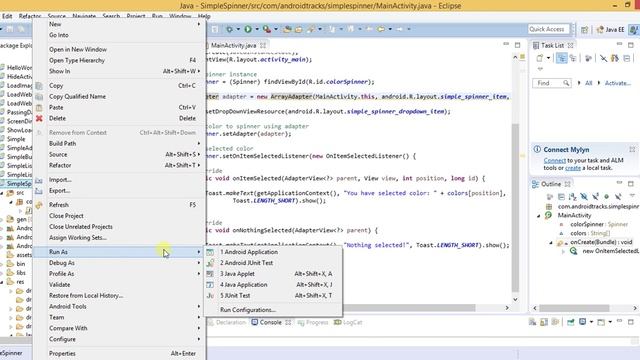Click the Refresh icon in context menu
Image resolution: width=640 pixels, height=360 pixels.
(39, 205)
